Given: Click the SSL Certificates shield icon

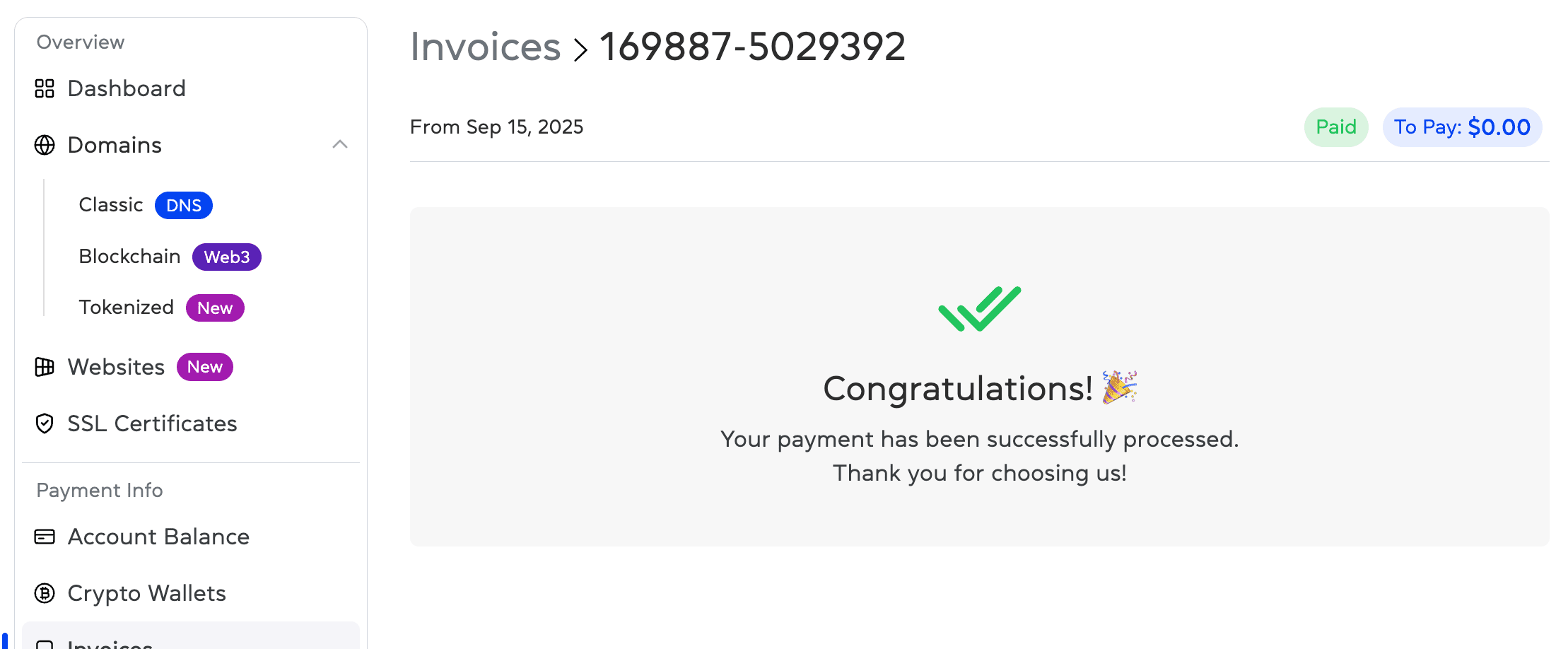Looking at the screenshot, I should 45,423.
